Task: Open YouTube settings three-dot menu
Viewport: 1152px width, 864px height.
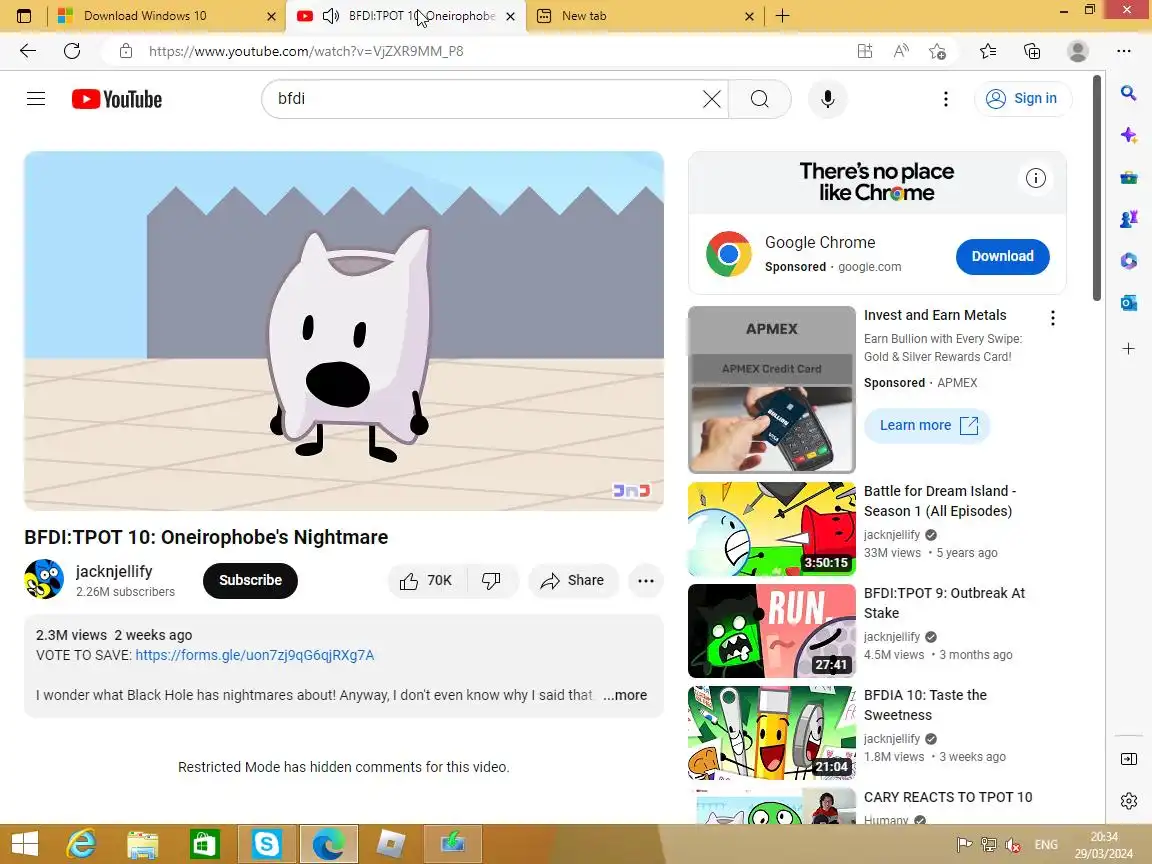Action: point(946,98)
